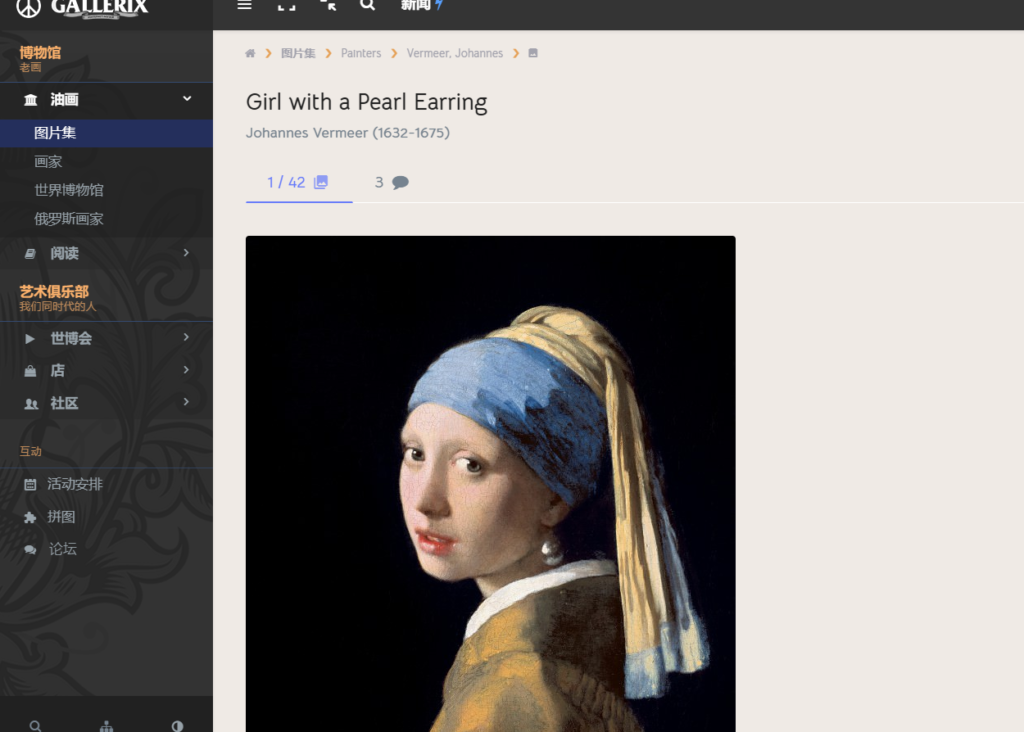
Task: Expand the 世博会 section arrow
Action: pyautogui.click(x=186, y=337)
